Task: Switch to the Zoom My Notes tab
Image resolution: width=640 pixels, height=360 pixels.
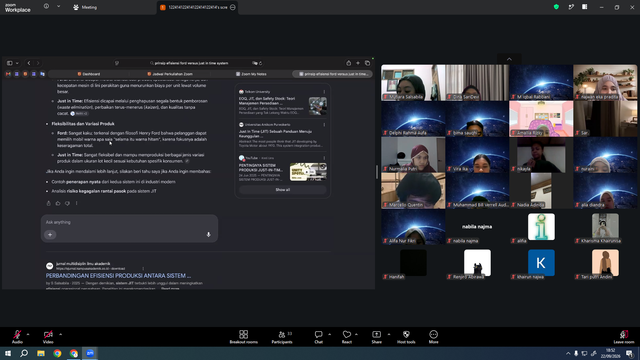Action: tap(251, 74)
